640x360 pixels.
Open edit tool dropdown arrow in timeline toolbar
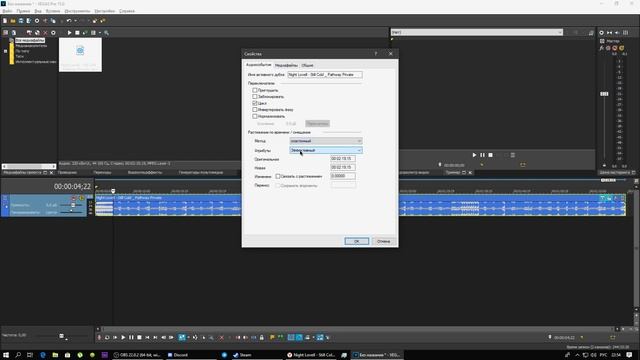[188, 338]
